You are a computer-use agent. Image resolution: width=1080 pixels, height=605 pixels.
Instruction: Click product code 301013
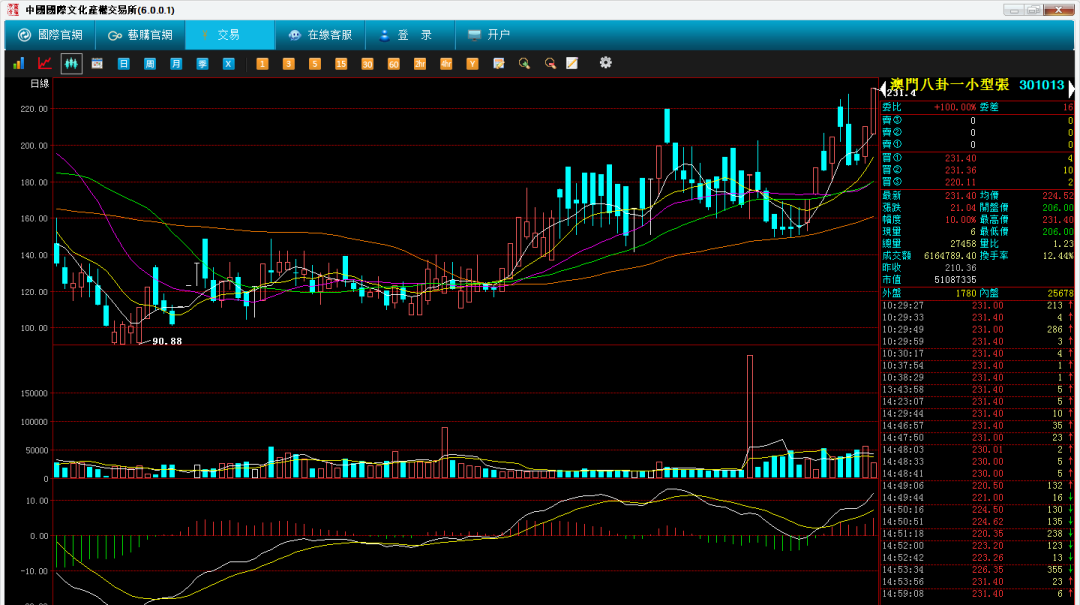pos(1041,85)
